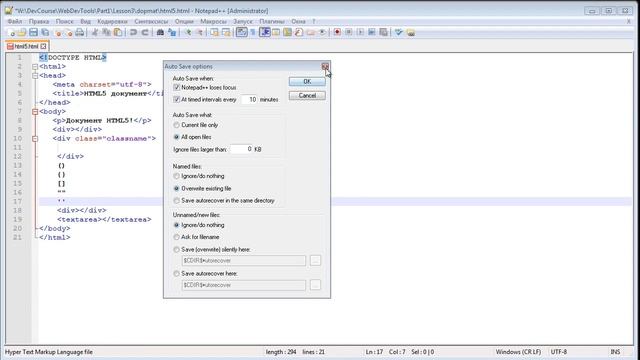Click the Synchronize horizontal scrolling icon

coord(226,33)
